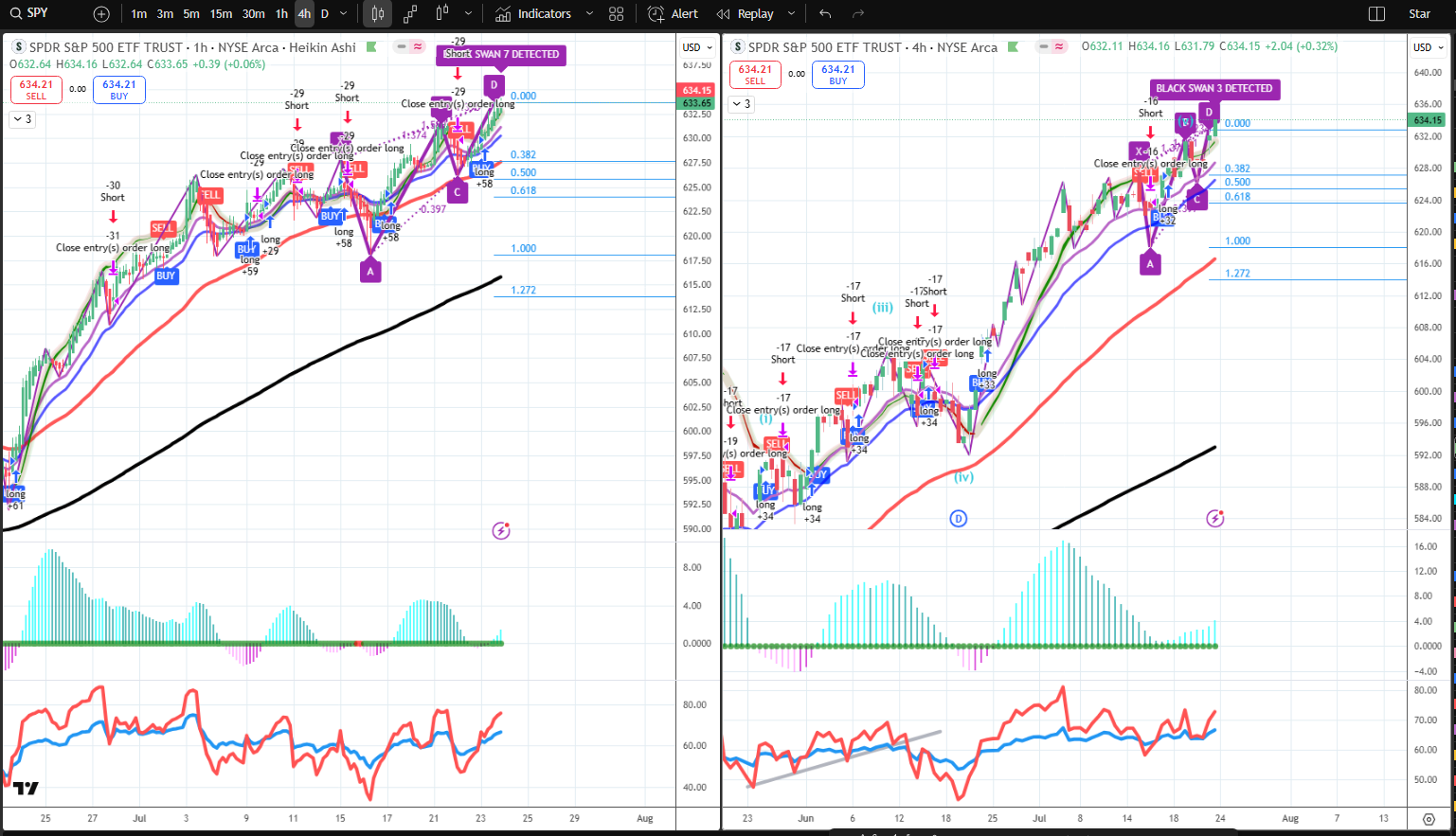This screenshot has width=1456, height=836.
Task: Click the SWAN 7 DETECTED label
Action: click(x=502, y=55)
